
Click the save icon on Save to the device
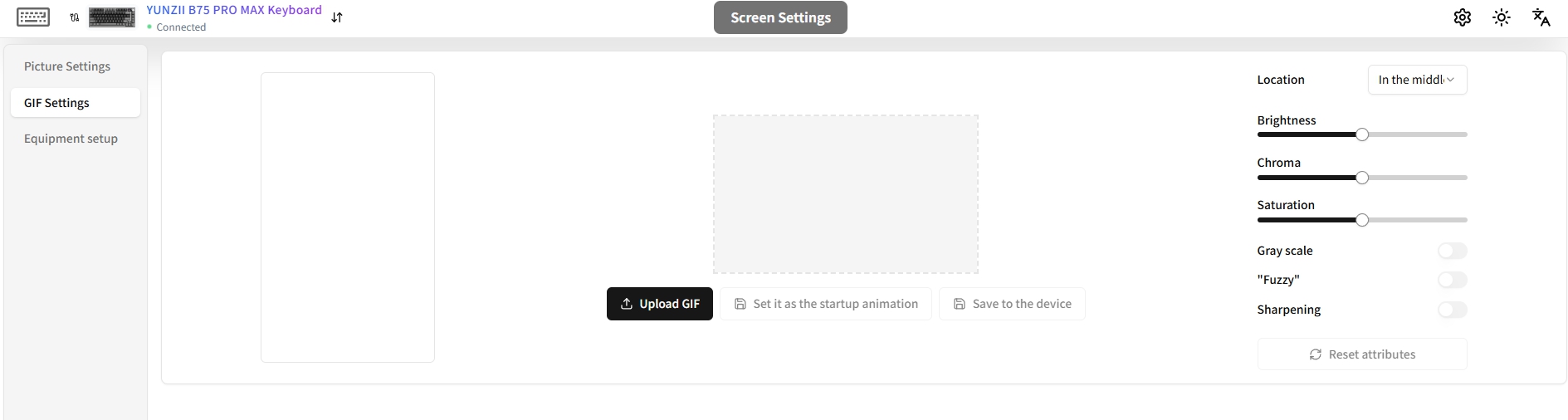pos(960,304)
